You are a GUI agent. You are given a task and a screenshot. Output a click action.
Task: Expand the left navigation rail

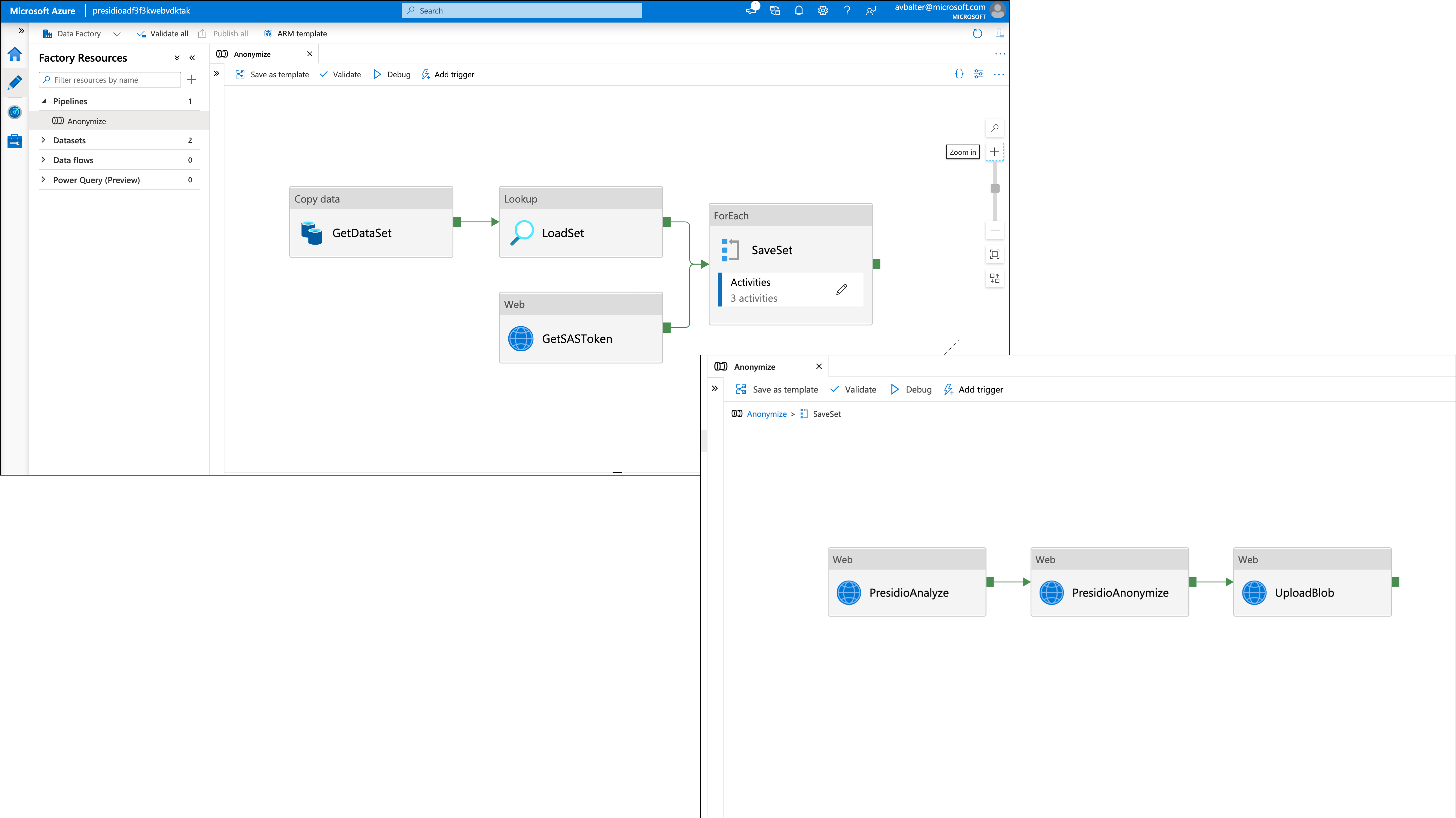pos(21,31)
